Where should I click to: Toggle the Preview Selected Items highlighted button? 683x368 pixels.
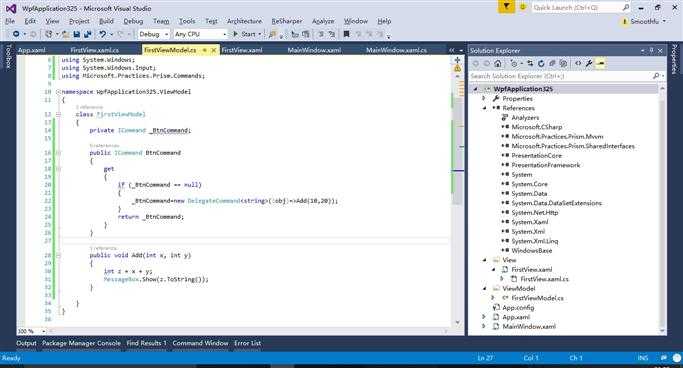tap(601, 64)
